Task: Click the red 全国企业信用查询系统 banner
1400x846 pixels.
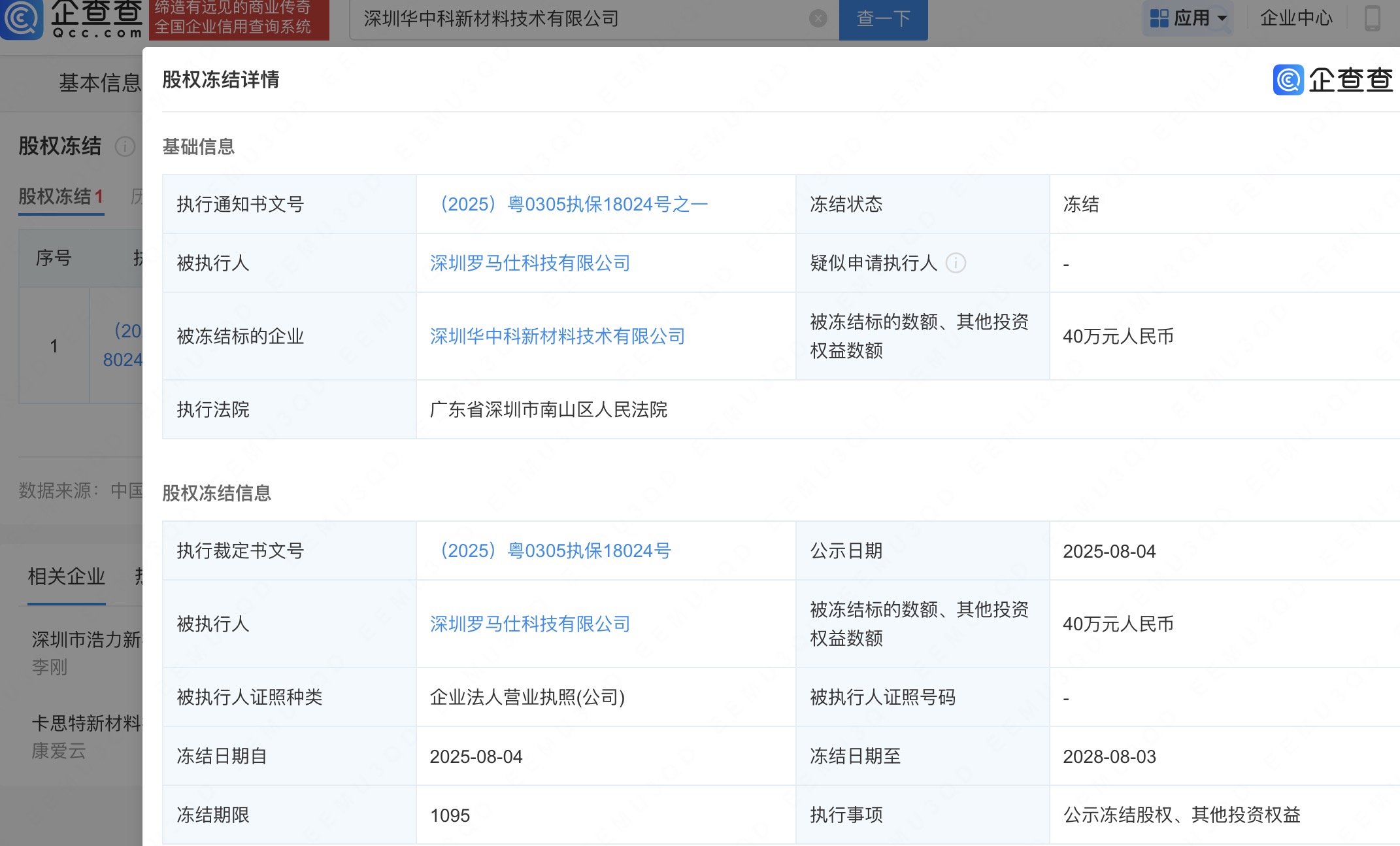Action: point(239,19)
